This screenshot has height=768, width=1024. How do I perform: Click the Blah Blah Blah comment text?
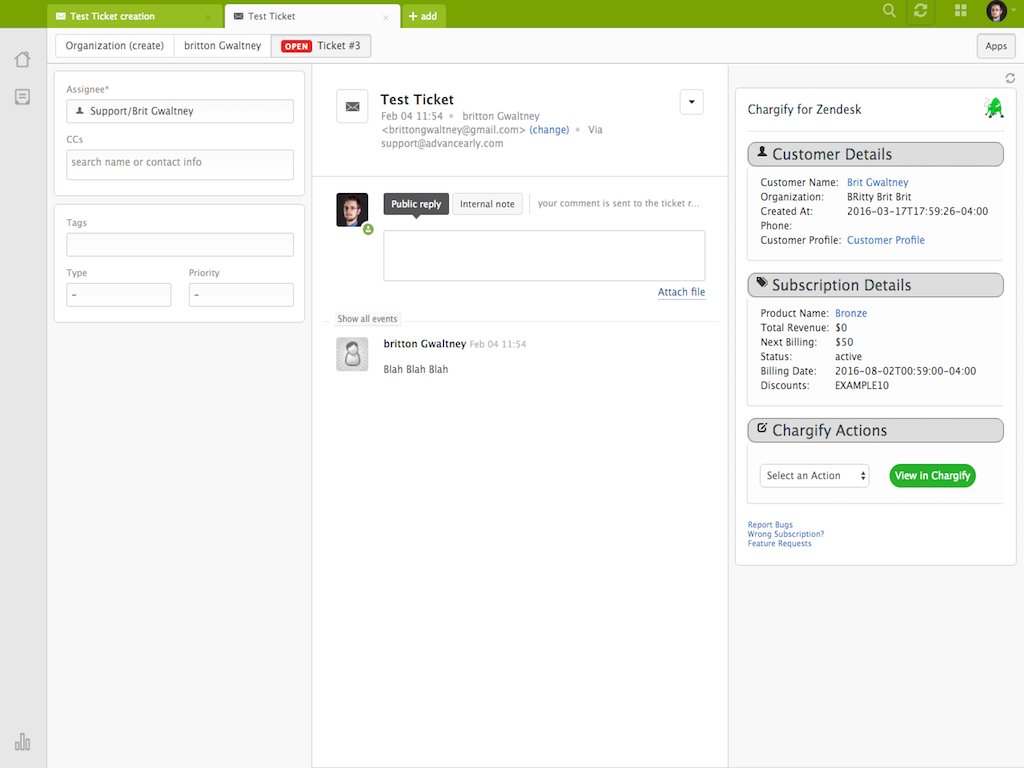(415, 369)
